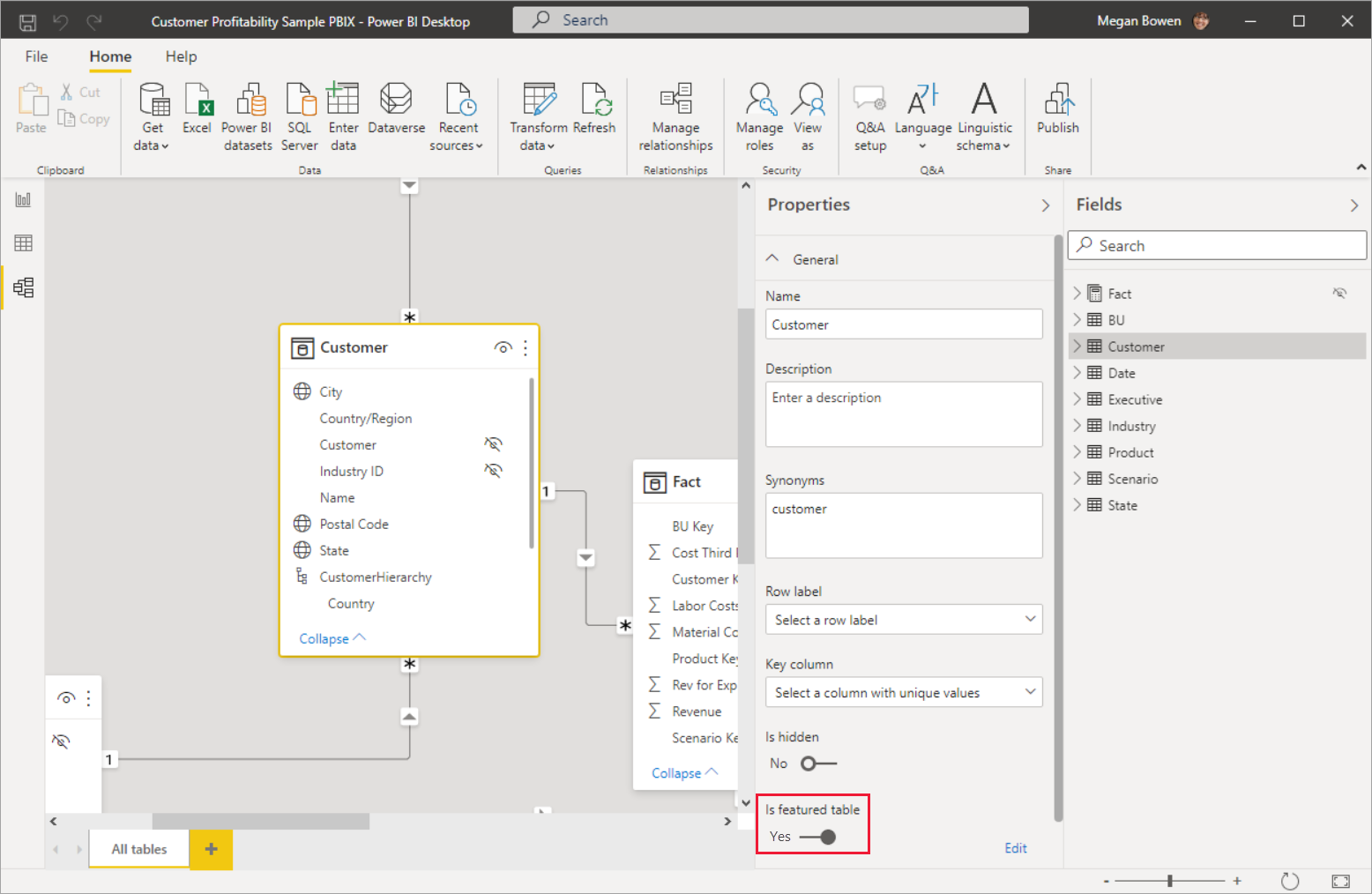Switch to Model view in left sidebar

pos(23,287)
